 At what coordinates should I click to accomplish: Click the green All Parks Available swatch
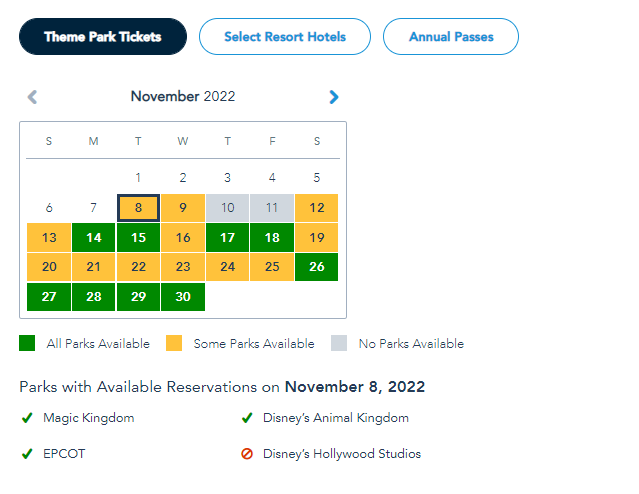click(x=28, y=344)
